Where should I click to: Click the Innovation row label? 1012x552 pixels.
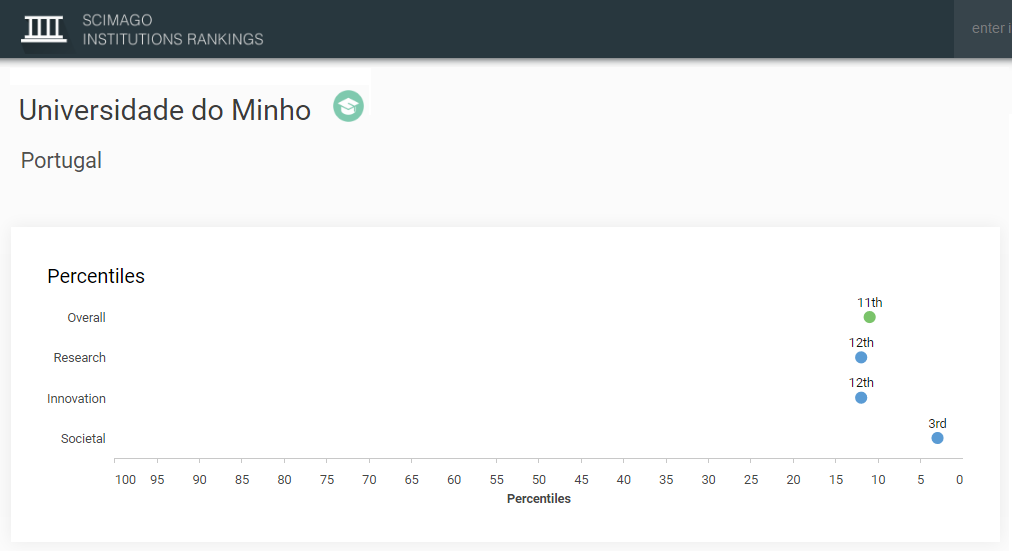click(x=76, y=399)
